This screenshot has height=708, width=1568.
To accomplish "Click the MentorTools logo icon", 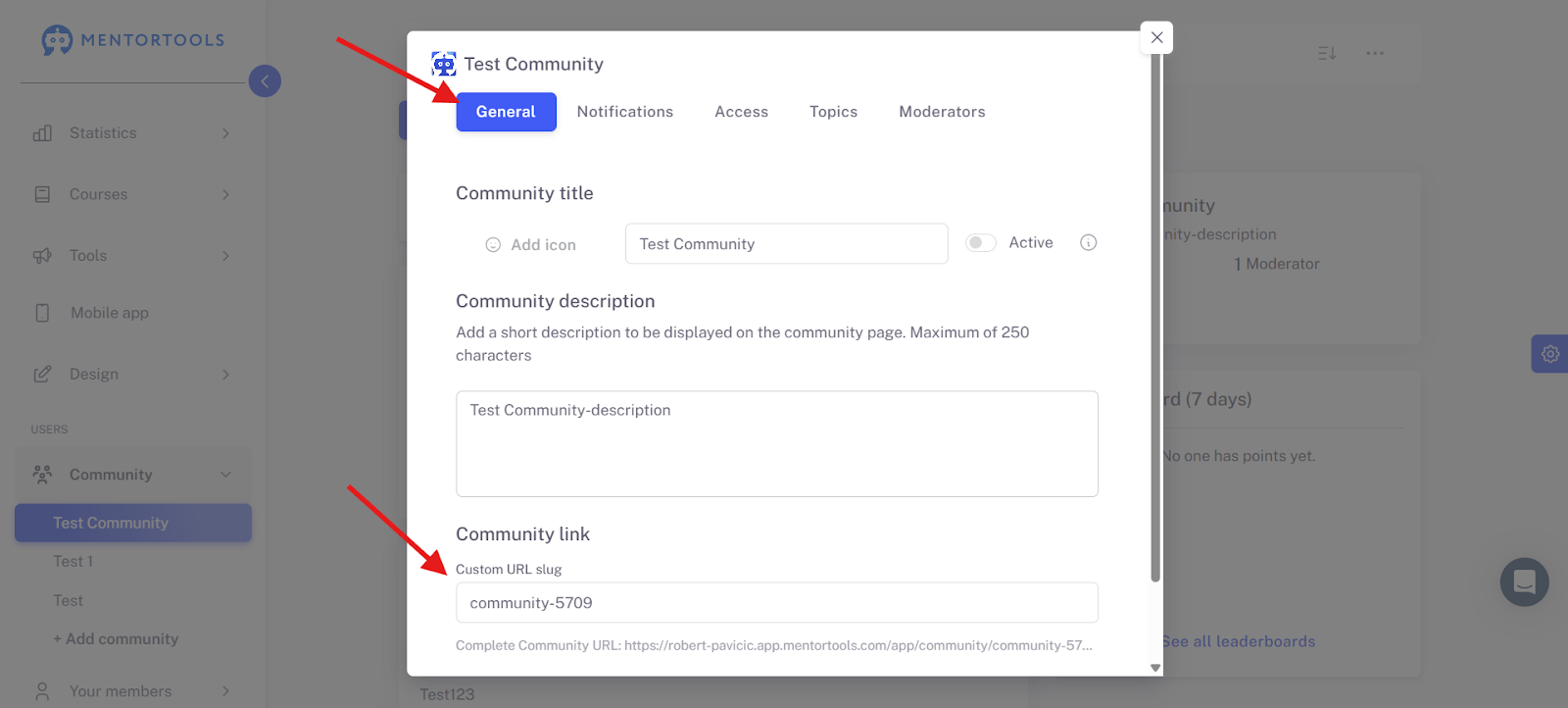I will (x=57, y=40).
